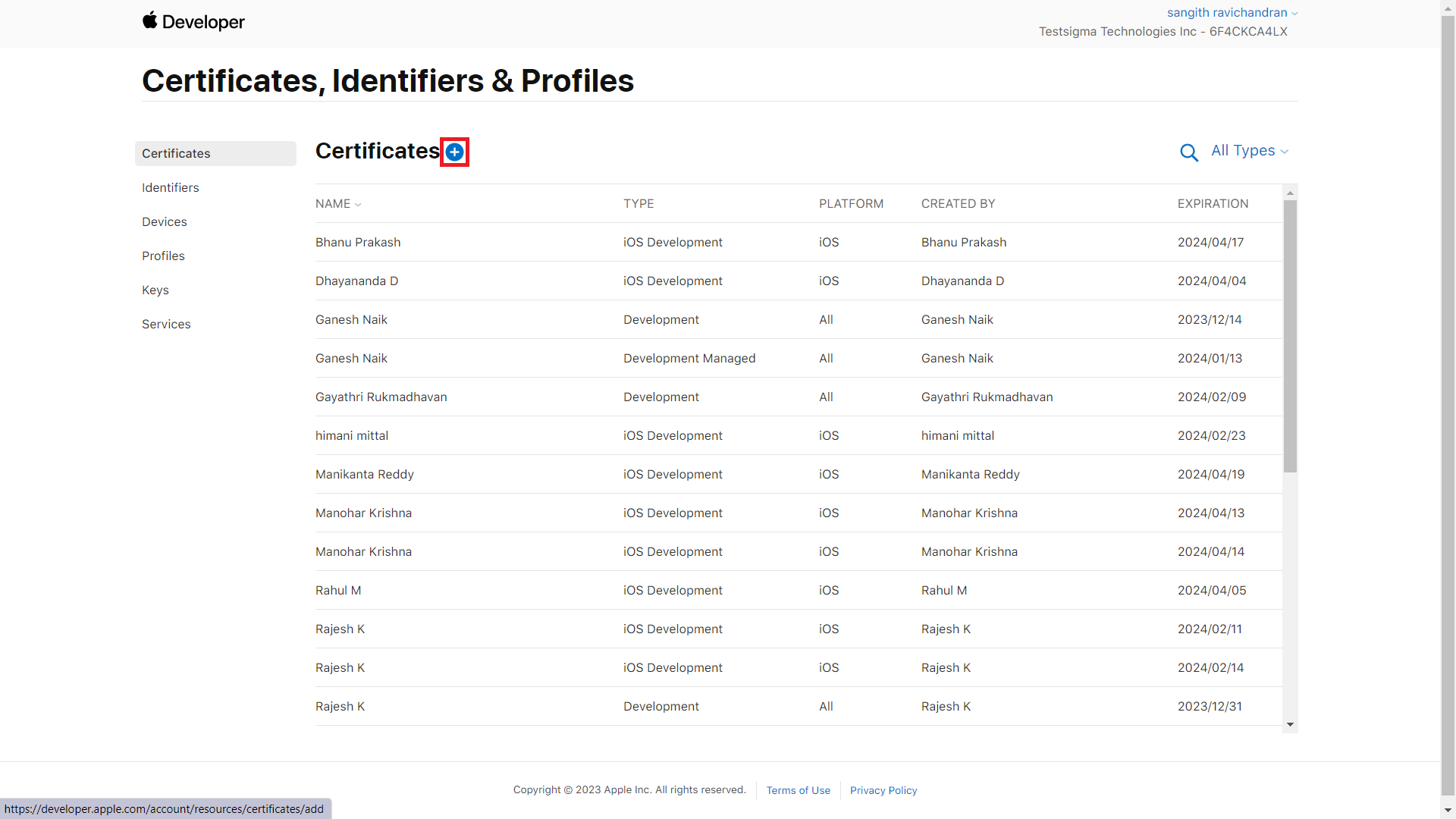Switch to the Certificates sidebar tab

tap(176, 153)
